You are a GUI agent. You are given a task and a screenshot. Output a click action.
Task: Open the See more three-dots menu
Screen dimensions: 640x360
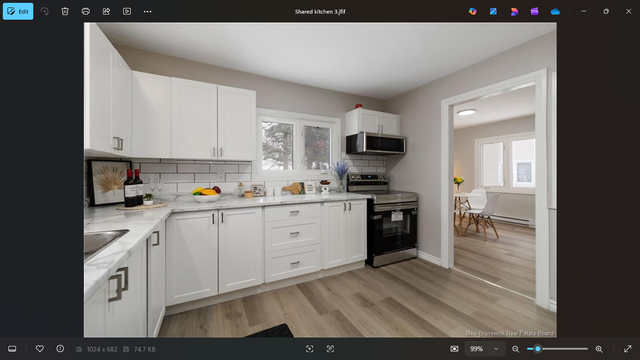[147, 11]
